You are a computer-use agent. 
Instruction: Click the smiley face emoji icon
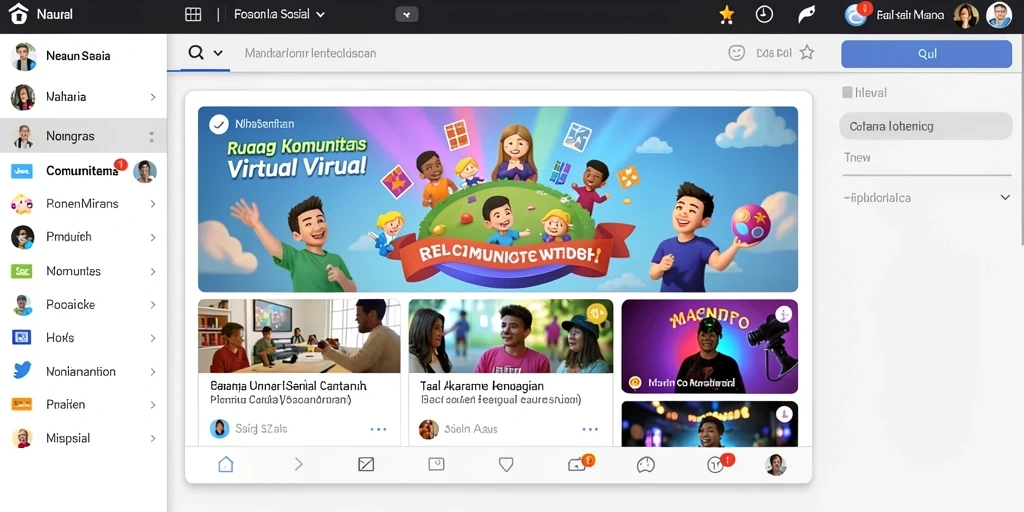(x=737, y=54)
